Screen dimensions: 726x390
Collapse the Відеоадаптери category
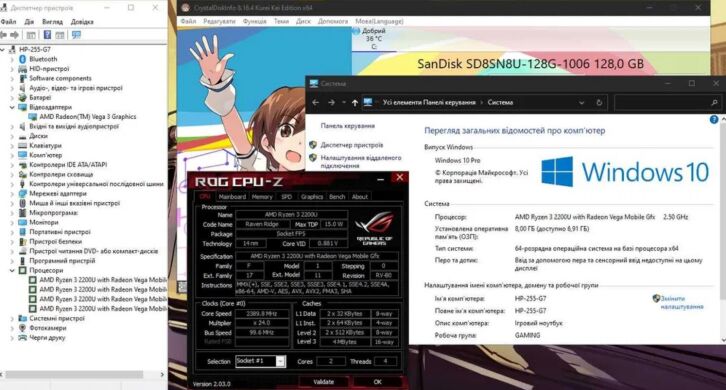[13, 107]
